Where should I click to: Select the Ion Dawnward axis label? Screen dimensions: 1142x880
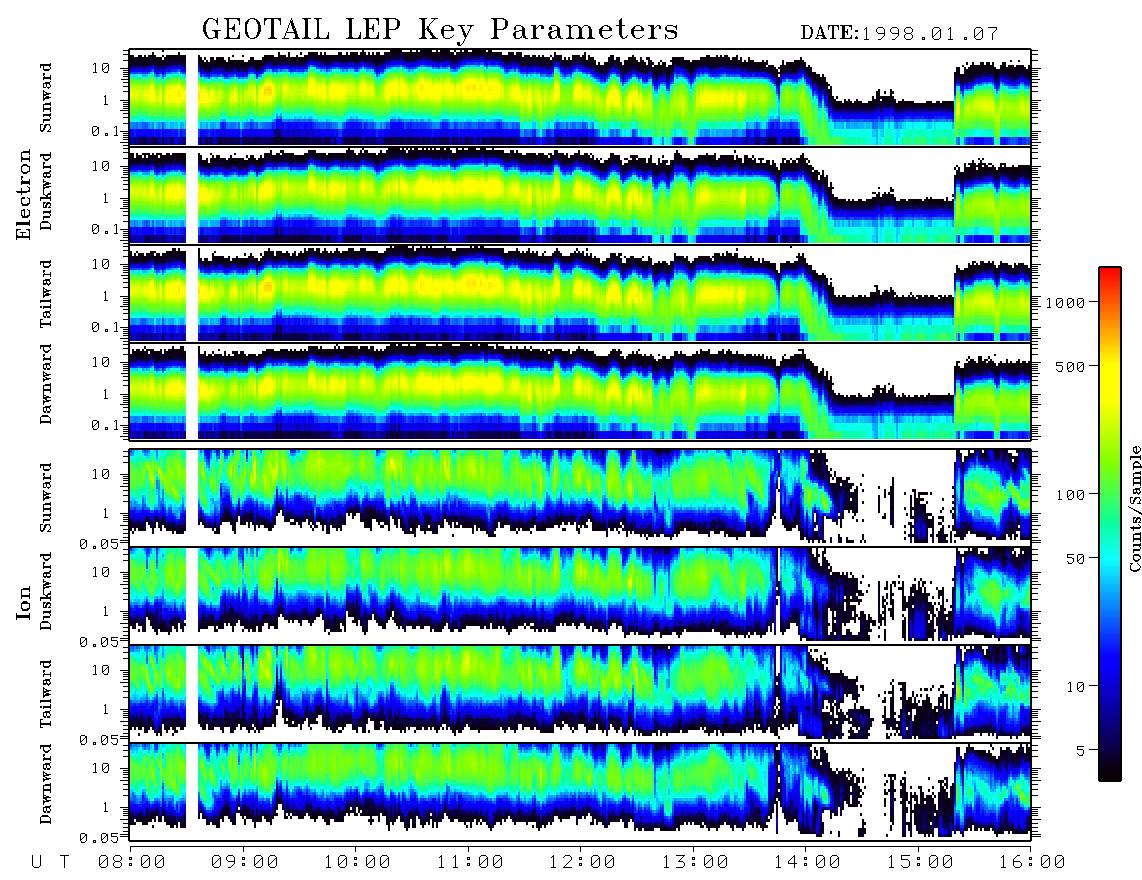click(x=46, y=784)
